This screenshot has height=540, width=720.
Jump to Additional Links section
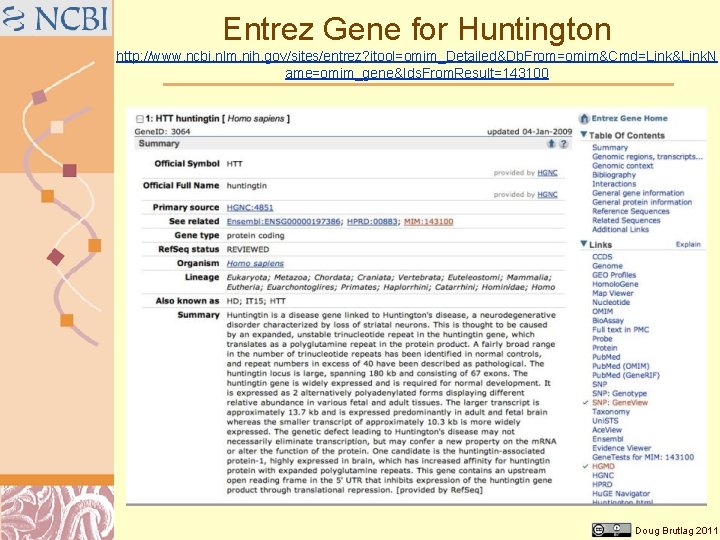[x=620, y=229]
